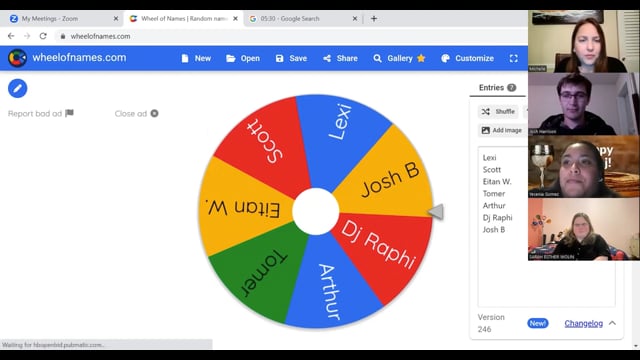
Task: Click the Eitan W. entry in list
Action: tap(497, 182)
